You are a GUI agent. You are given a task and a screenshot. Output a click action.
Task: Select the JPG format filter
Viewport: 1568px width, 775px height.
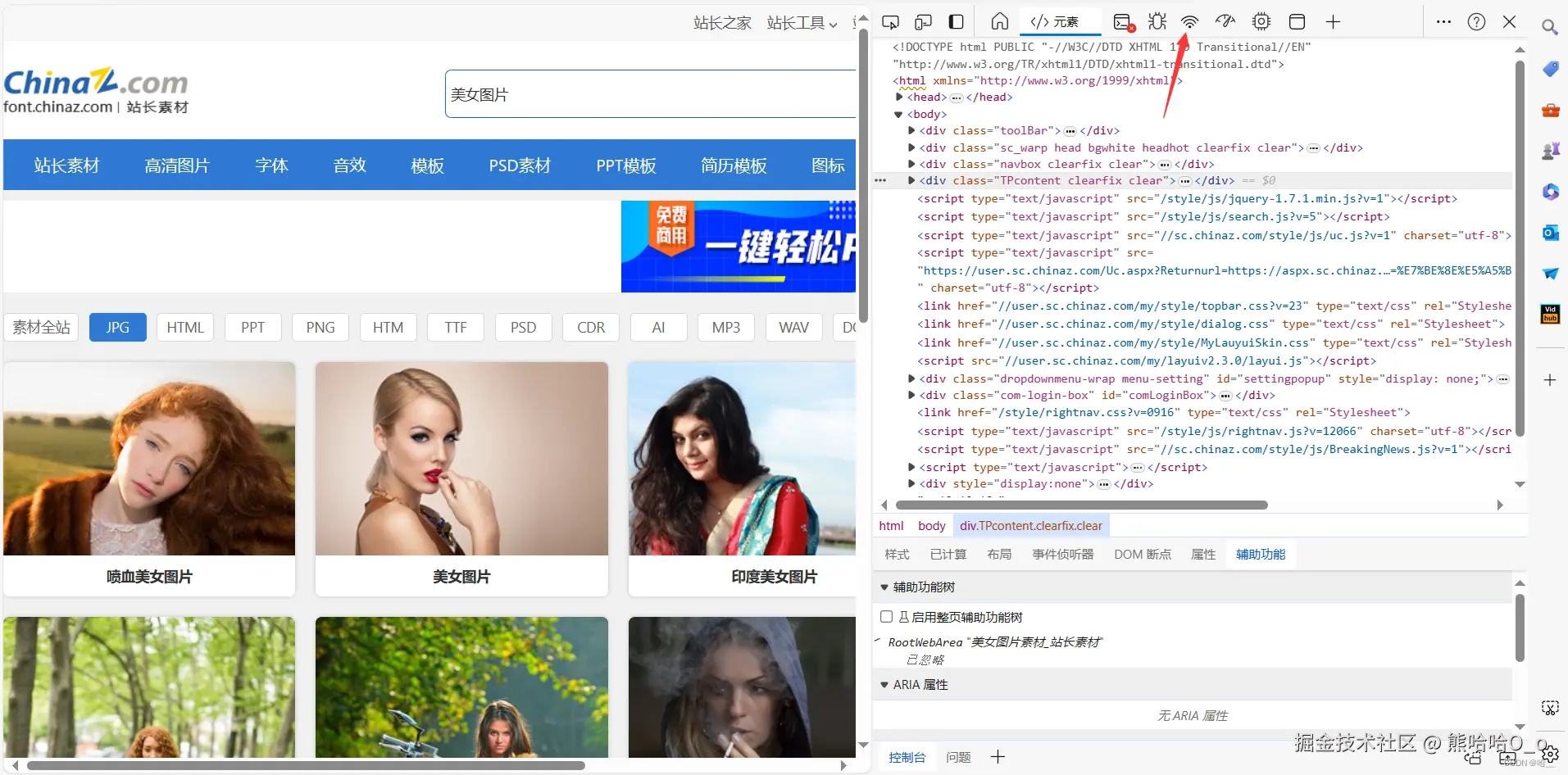[x=118, y=327]
